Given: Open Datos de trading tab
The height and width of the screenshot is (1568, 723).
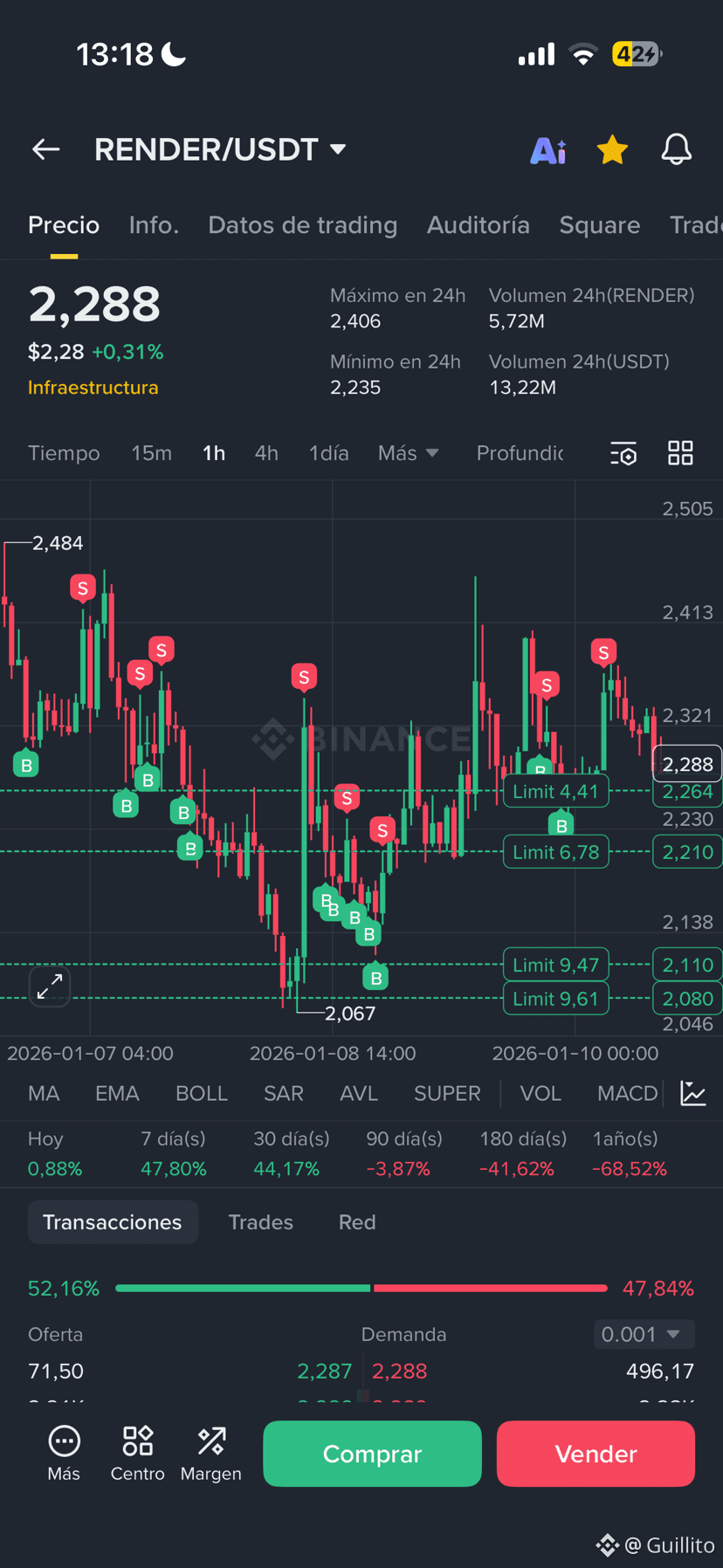Looking at the screenshot, I should (x=302, y=225).
